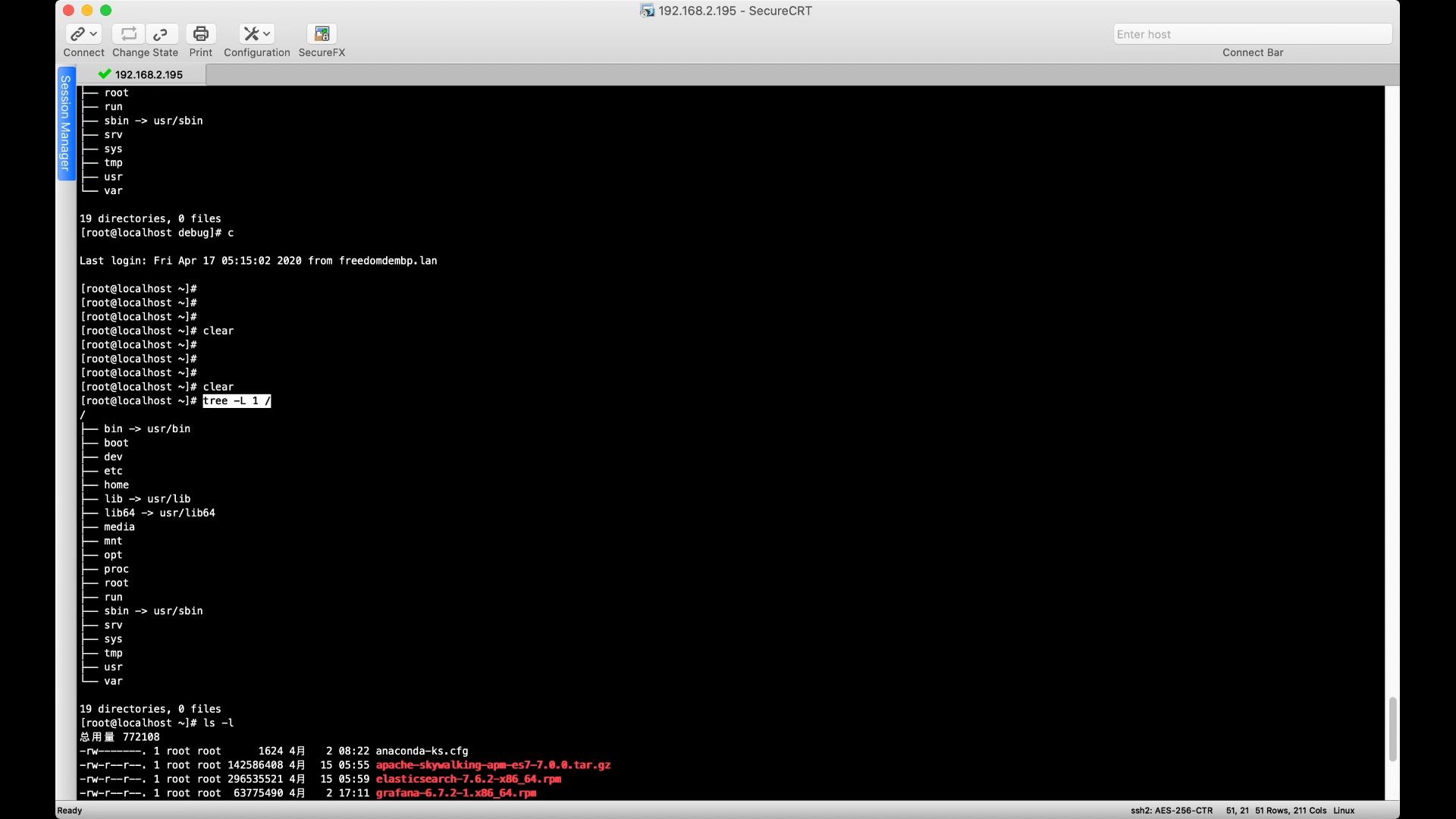The width and height of the screenshot is (1456, 819).
Task: Click 'media' entry in tree output
Action: tap(119, 527)
